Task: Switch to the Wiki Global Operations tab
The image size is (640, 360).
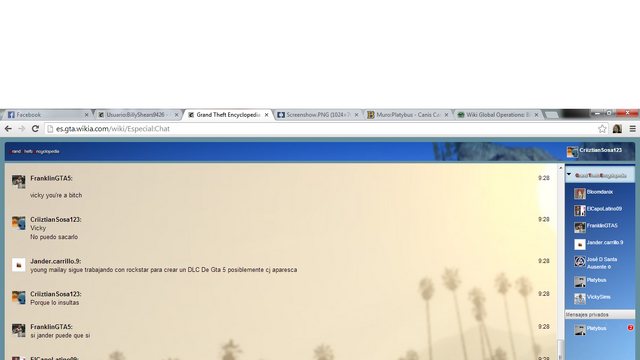Action: (x=498, y=115)
